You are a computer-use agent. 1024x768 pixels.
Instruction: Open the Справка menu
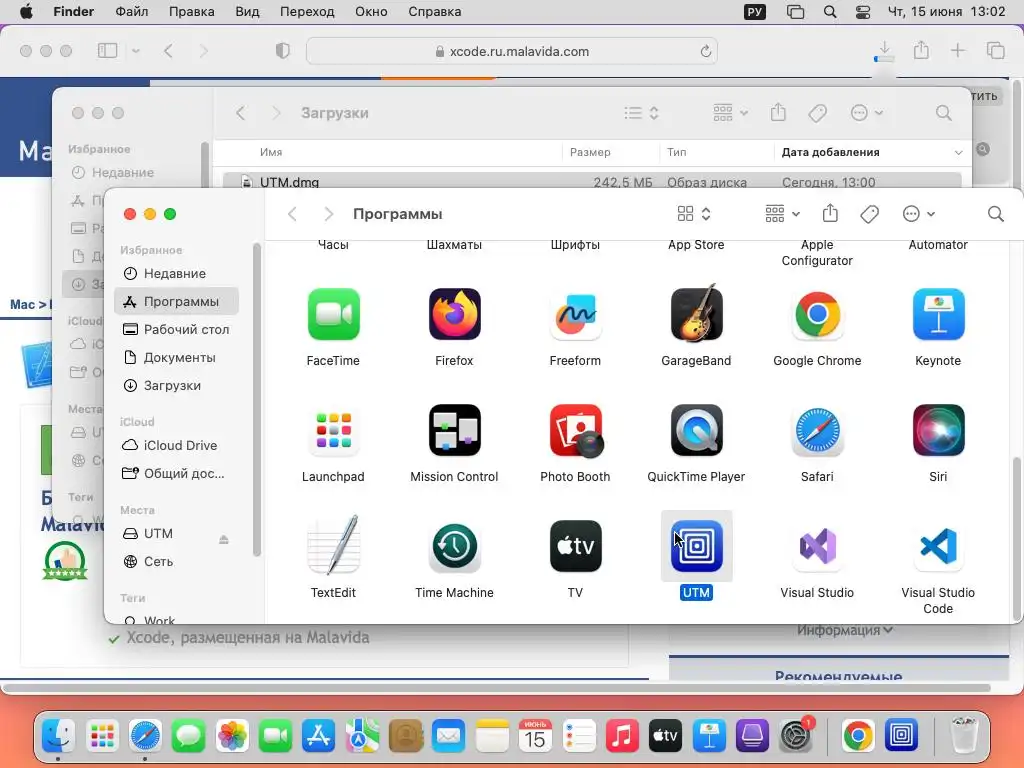pos(434,12)
